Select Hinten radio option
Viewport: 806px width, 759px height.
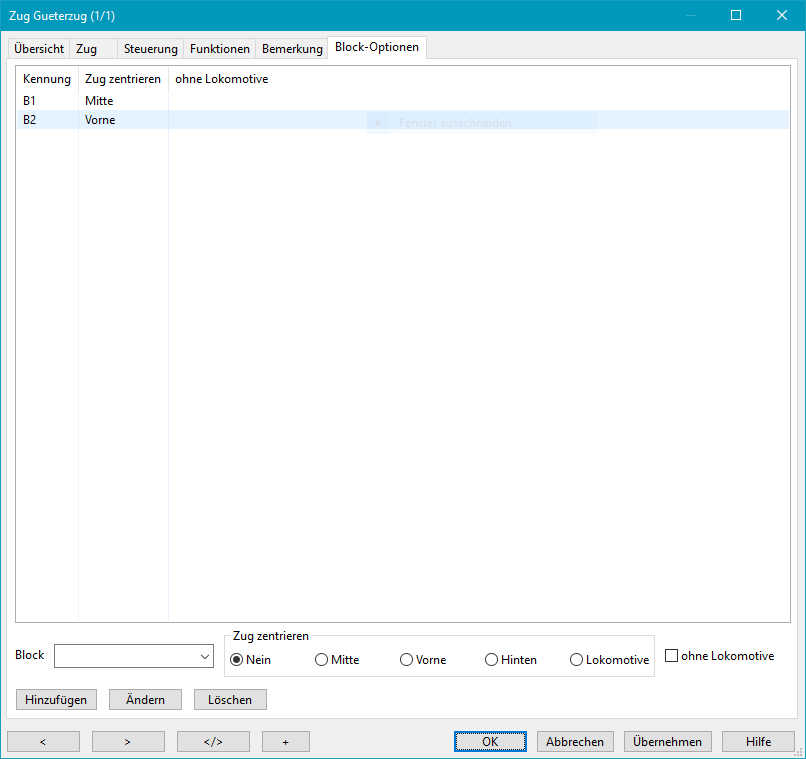(x=492, y=660)
